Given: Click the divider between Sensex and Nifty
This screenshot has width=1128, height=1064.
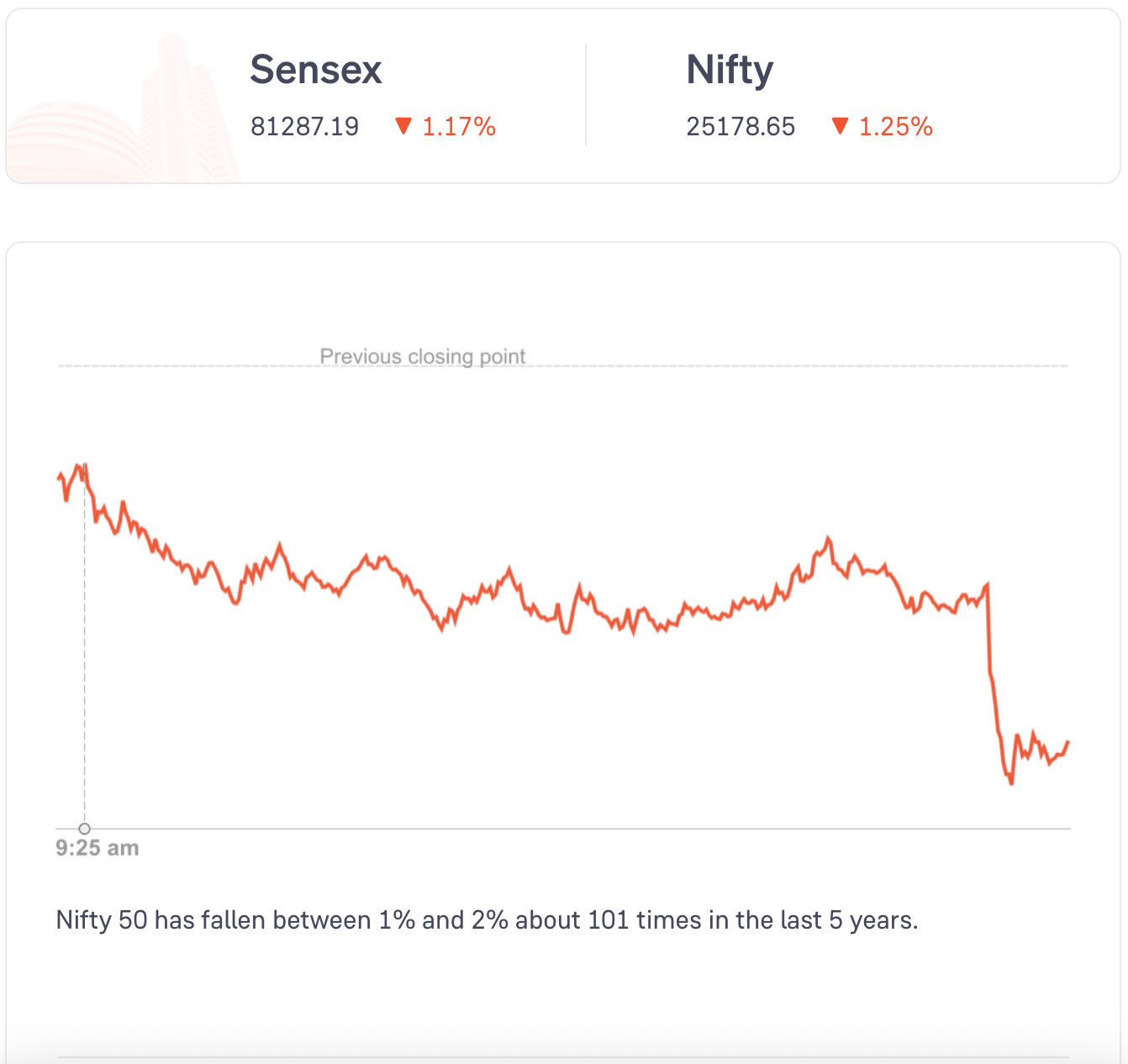Looking at the screenshot, I should coord(586,95).
